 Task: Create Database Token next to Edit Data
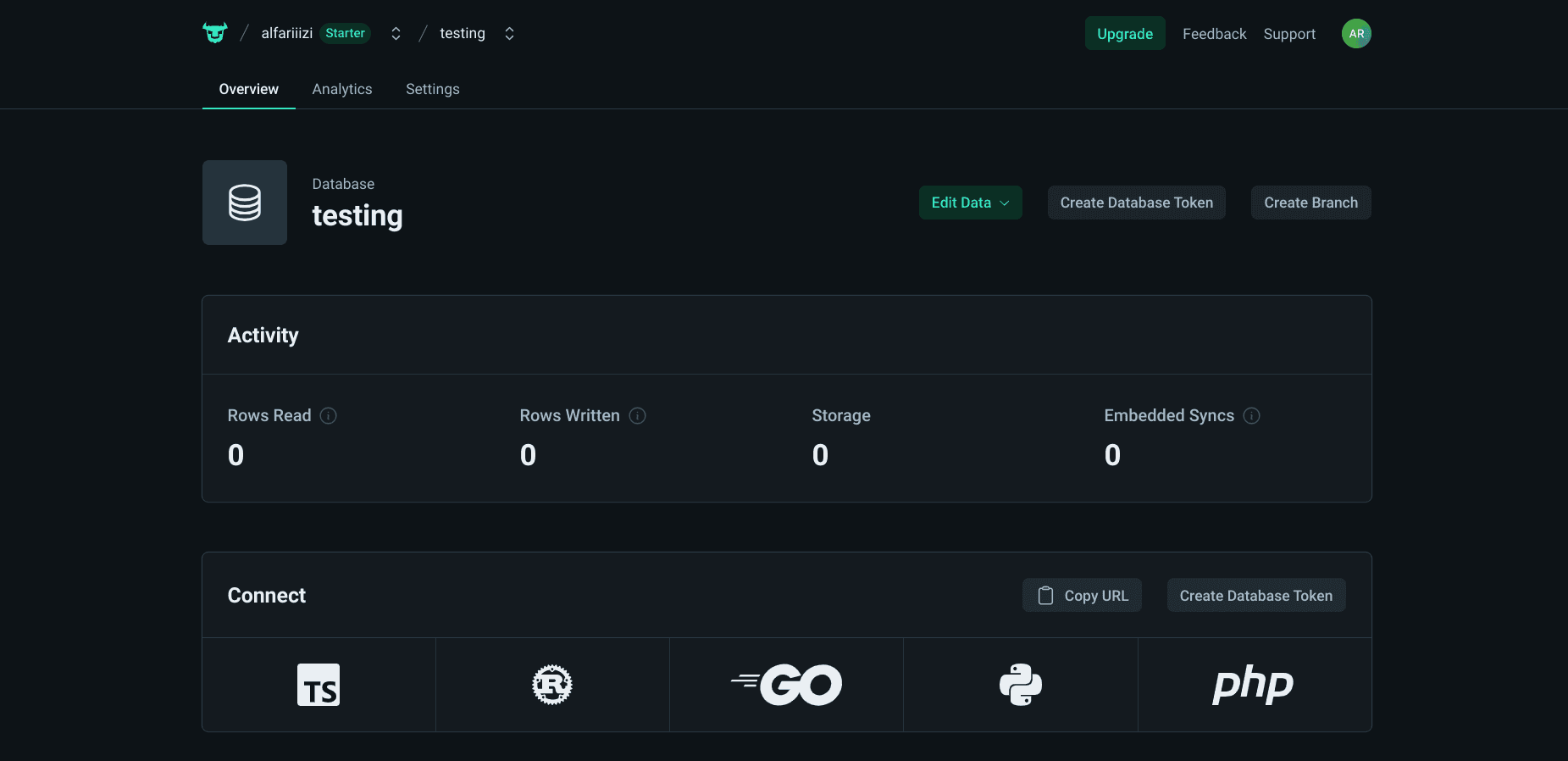point(1137,203)
